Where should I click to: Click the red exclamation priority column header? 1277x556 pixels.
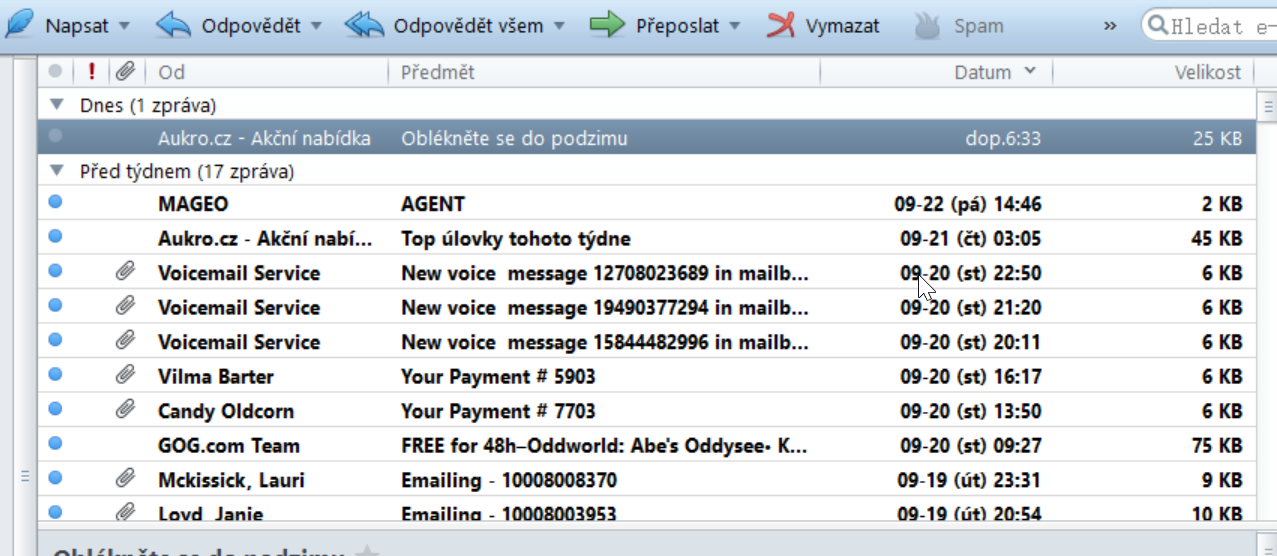point(91,71)
